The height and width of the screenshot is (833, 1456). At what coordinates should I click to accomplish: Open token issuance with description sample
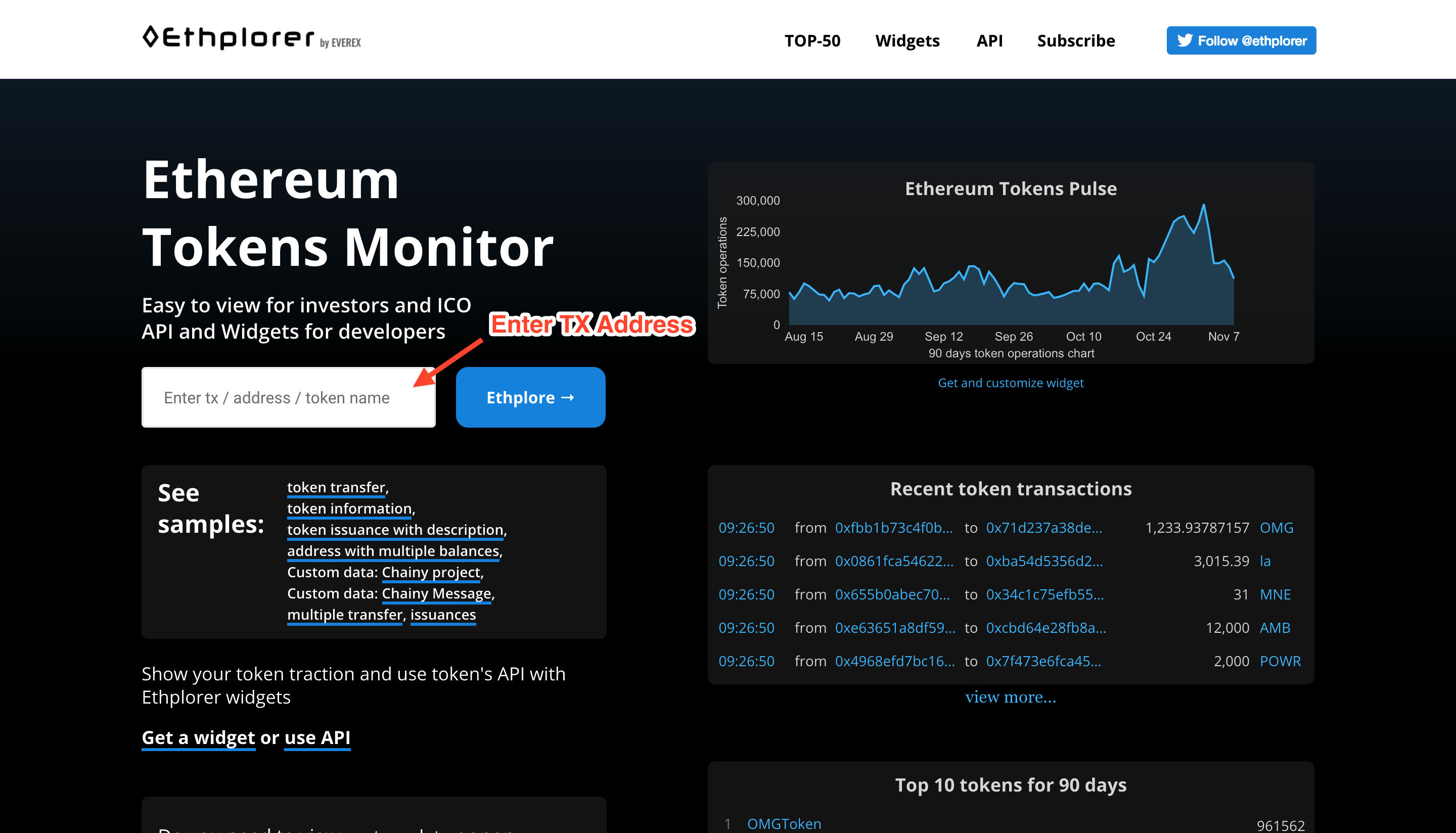coord(395,530)
